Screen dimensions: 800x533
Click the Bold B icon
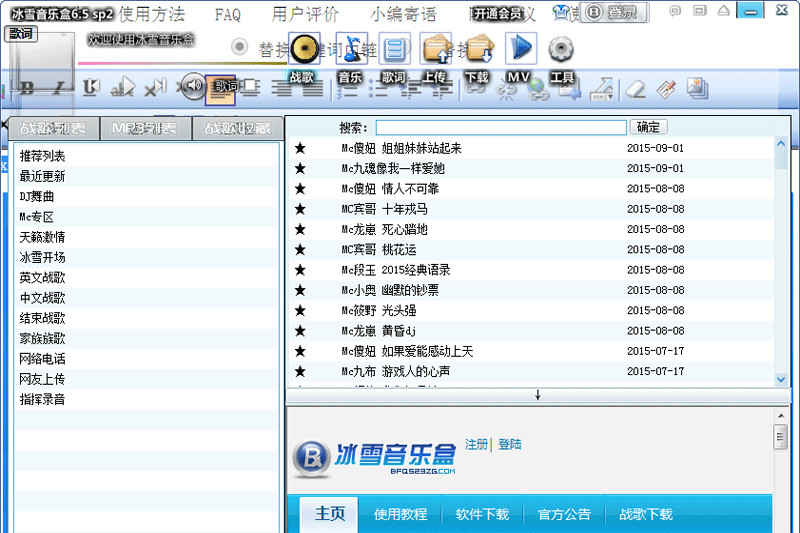pyautogui.click(x=28, y=89)
